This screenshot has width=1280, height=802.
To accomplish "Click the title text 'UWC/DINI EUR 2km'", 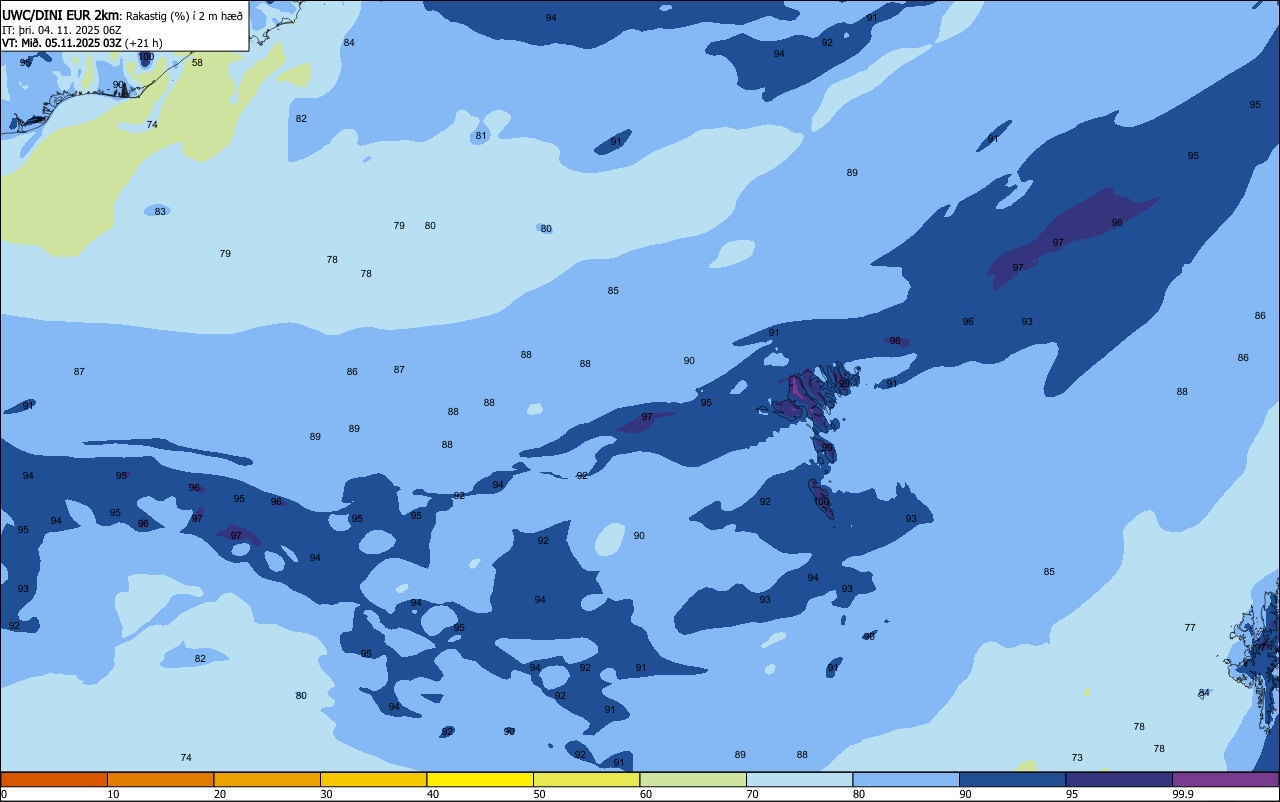I will 60,14.
